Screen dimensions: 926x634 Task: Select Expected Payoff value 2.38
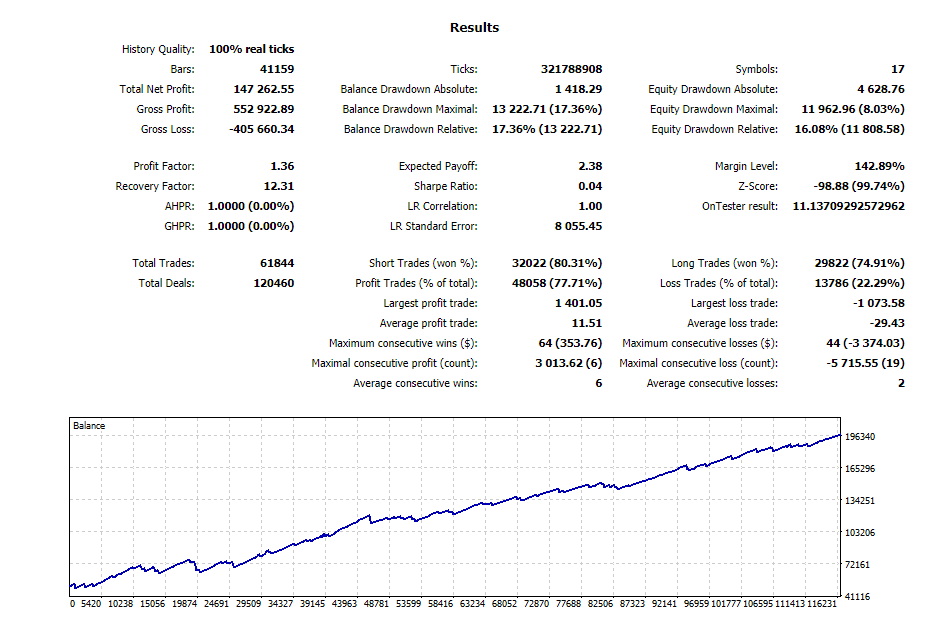point(591,166)
